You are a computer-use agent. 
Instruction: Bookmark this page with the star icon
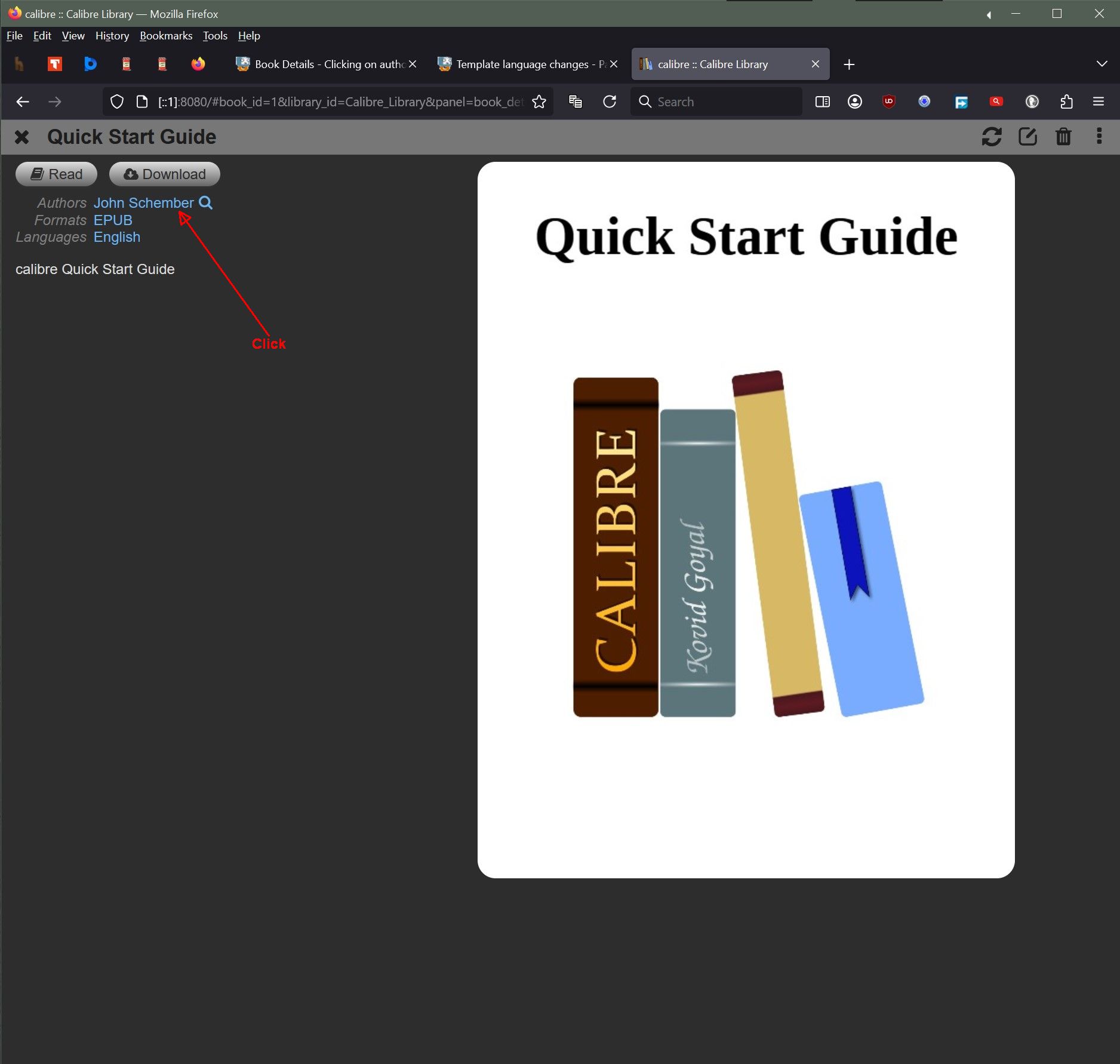click(x=539, y=102)
